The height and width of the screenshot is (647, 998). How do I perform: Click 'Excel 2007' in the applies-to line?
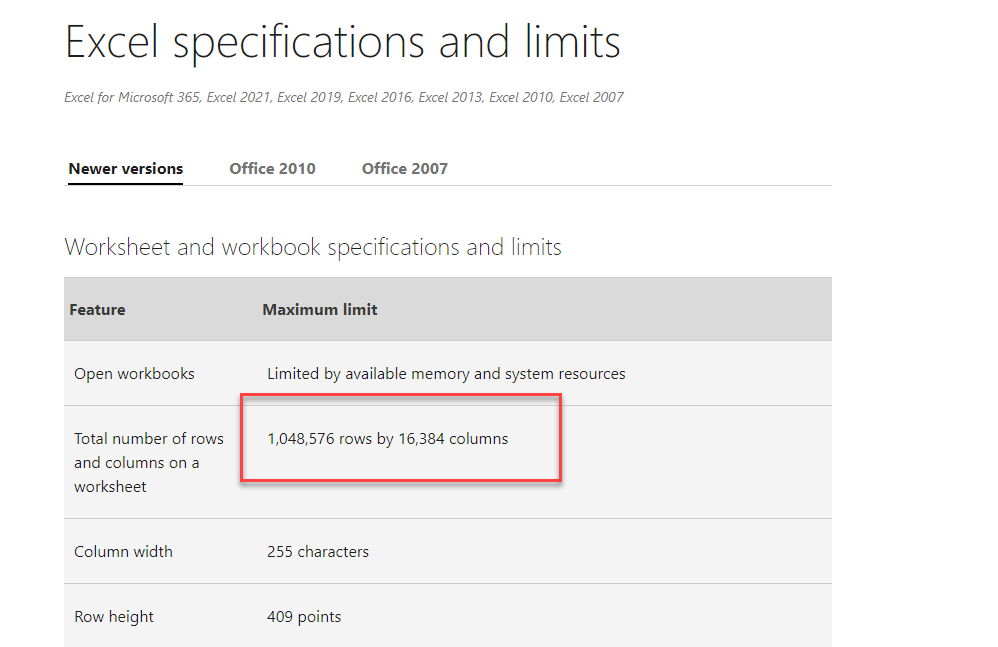(x=592, y=97)
